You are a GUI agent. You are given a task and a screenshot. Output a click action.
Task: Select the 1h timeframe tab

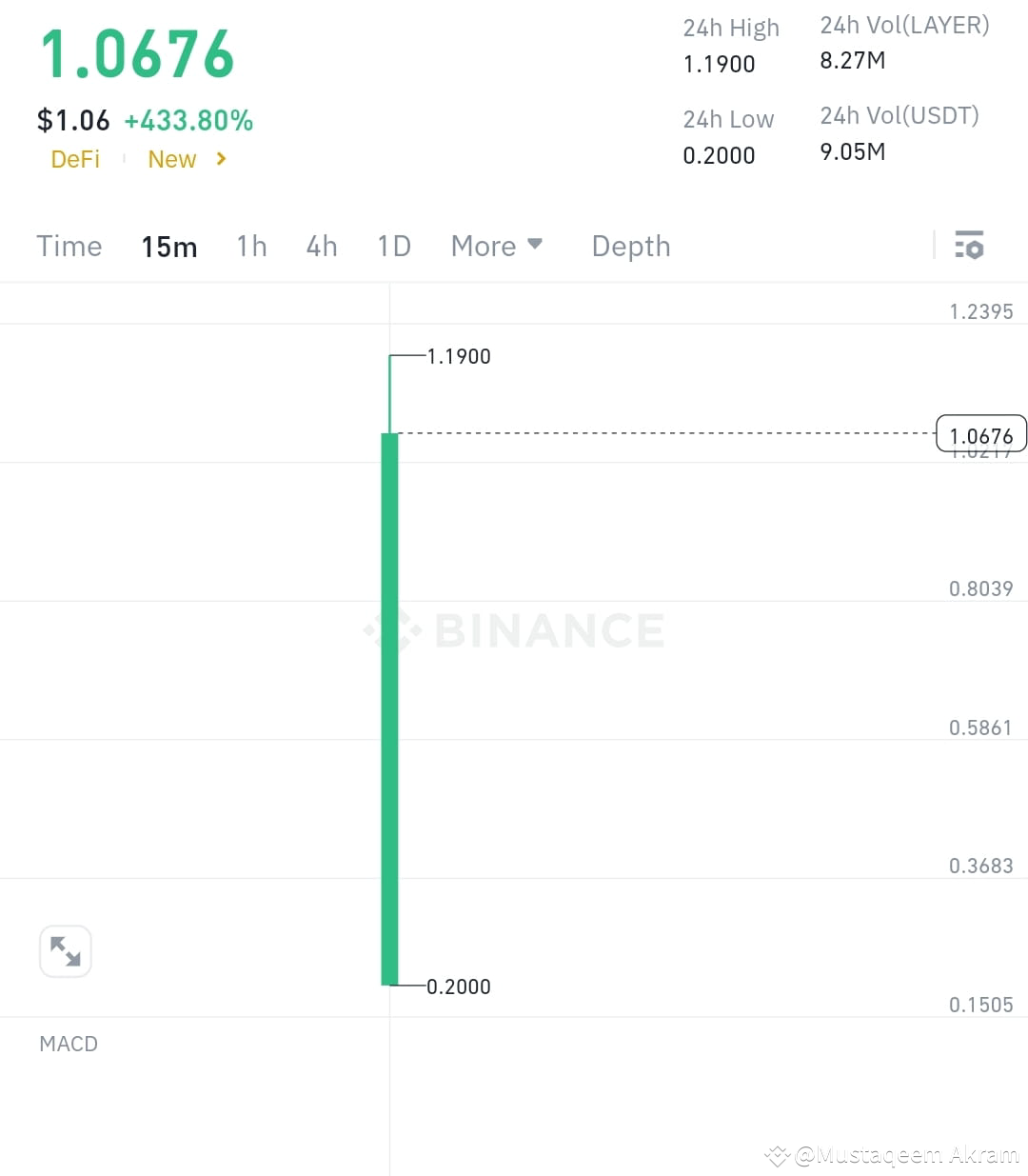point(251,246)
